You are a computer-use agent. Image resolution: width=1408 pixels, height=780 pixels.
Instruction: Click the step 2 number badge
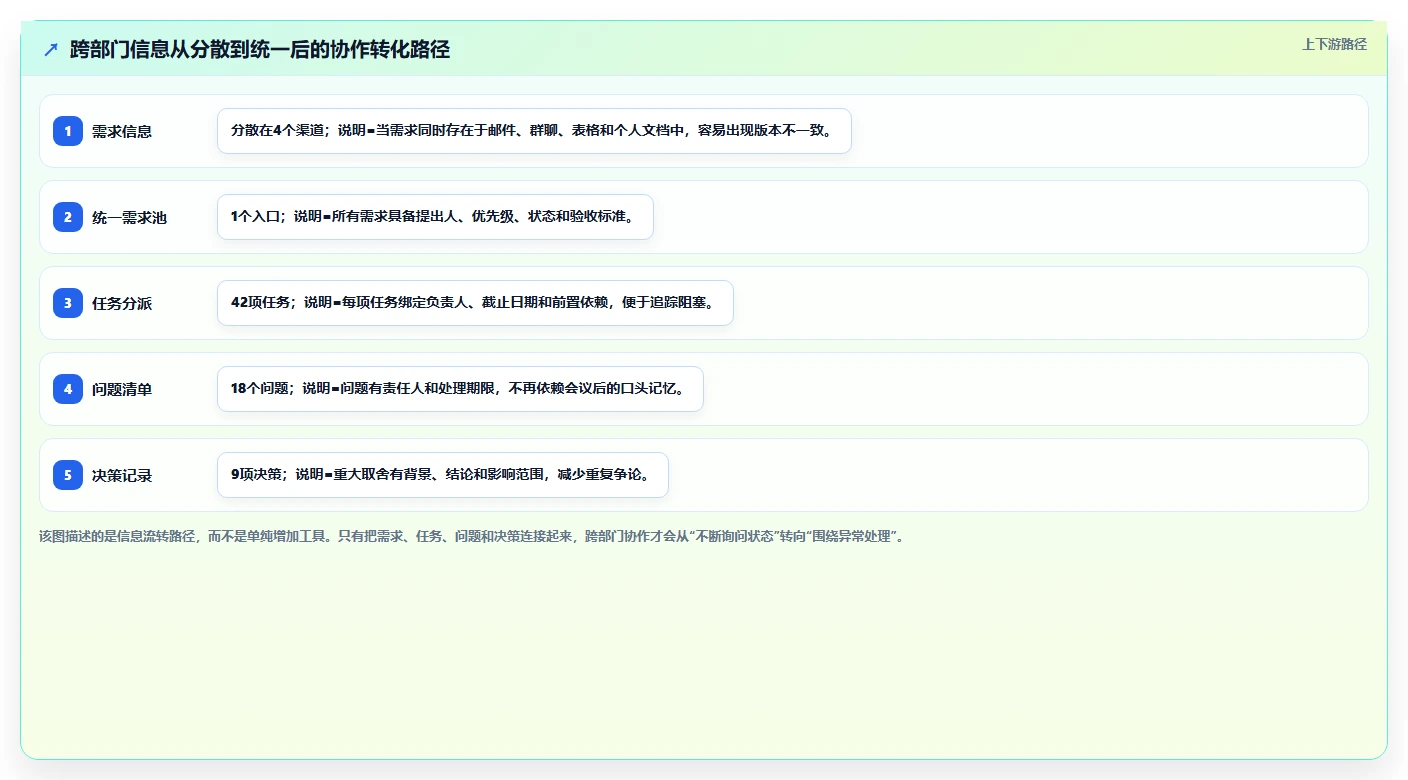pyautogui.click(x=68, y=217)
